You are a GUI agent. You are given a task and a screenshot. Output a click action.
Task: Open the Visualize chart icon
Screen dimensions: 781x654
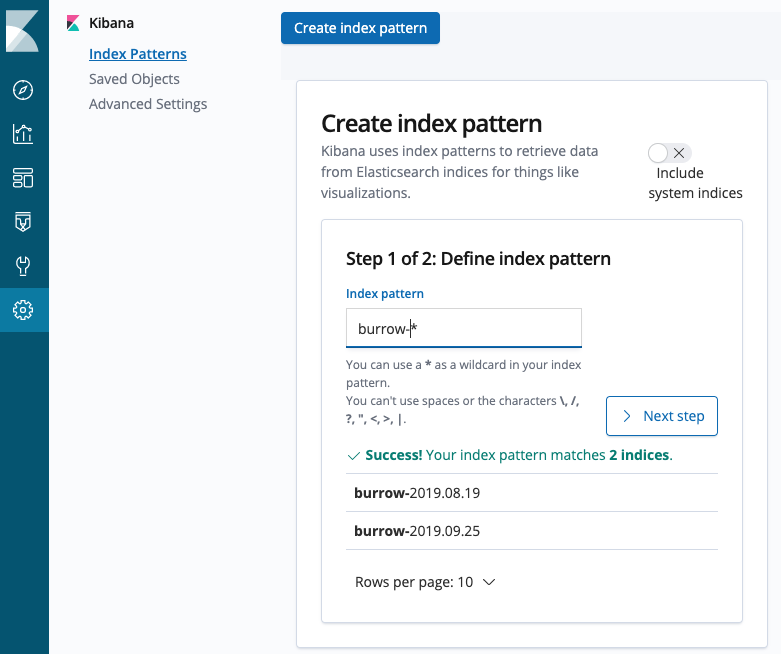[23, 134]
